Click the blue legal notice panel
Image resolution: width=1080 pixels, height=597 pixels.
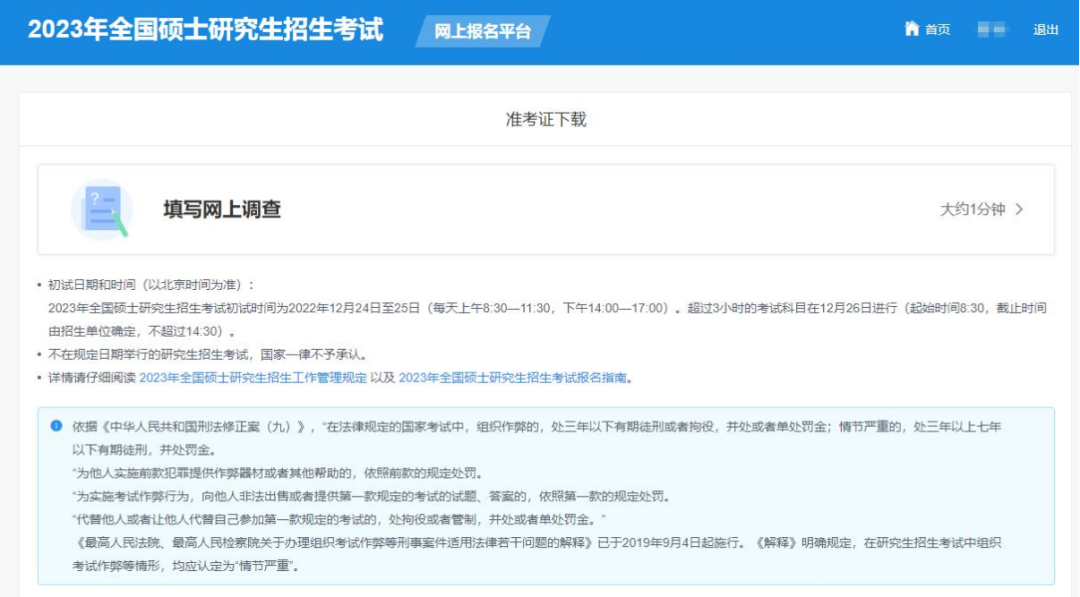540,490
